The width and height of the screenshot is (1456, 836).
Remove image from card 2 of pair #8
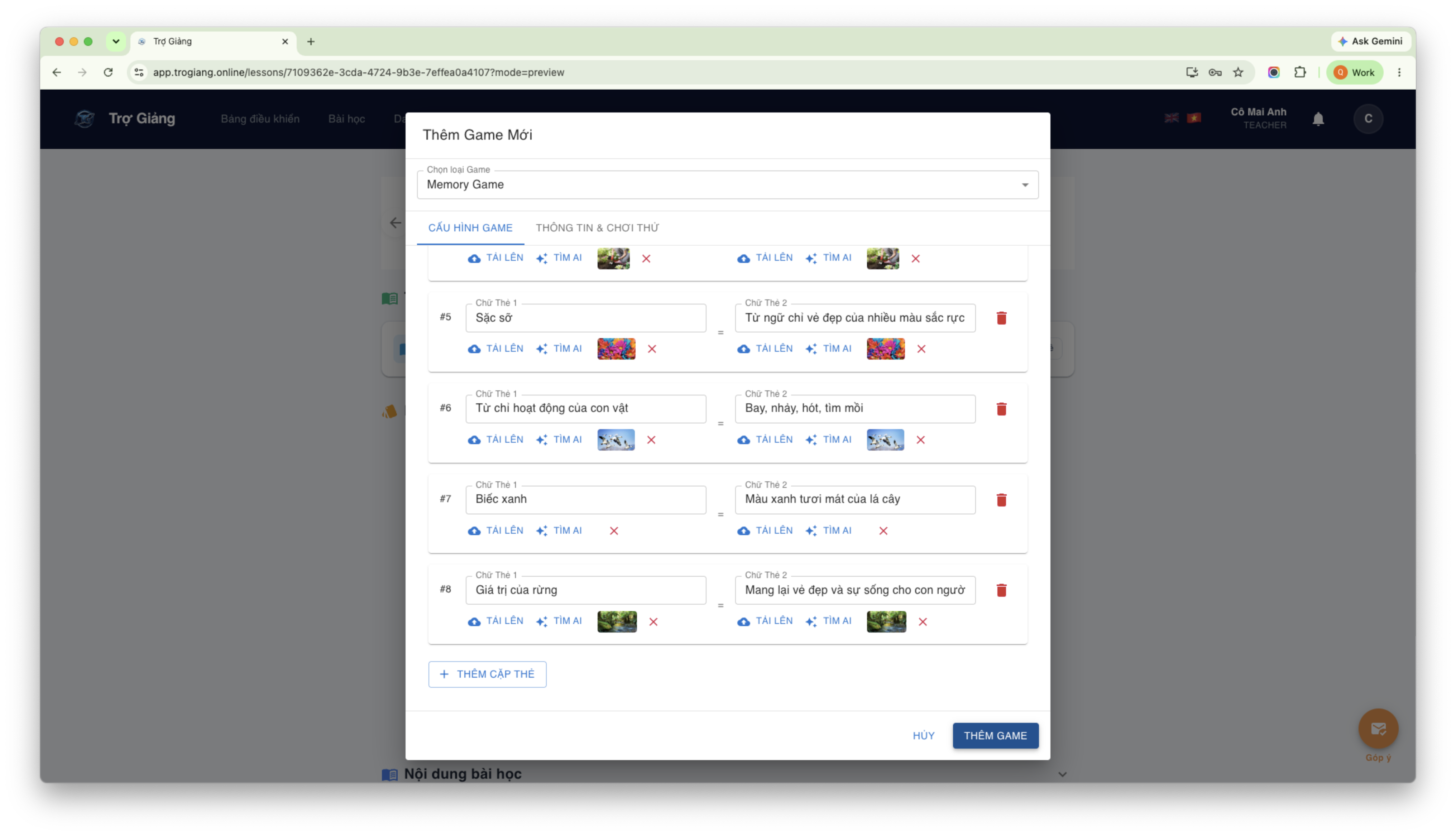922,621
